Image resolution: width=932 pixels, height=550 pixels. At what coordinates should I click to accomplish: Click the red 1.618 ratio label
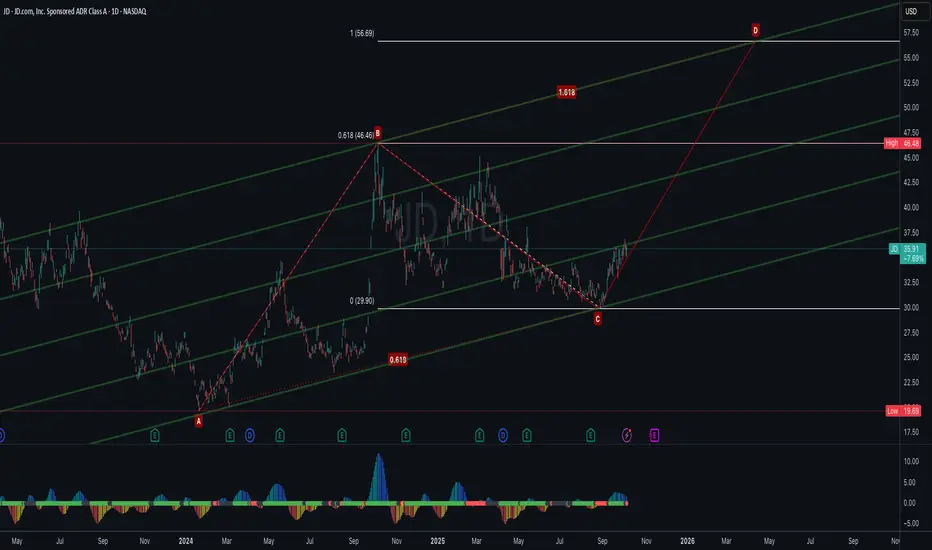566,92
